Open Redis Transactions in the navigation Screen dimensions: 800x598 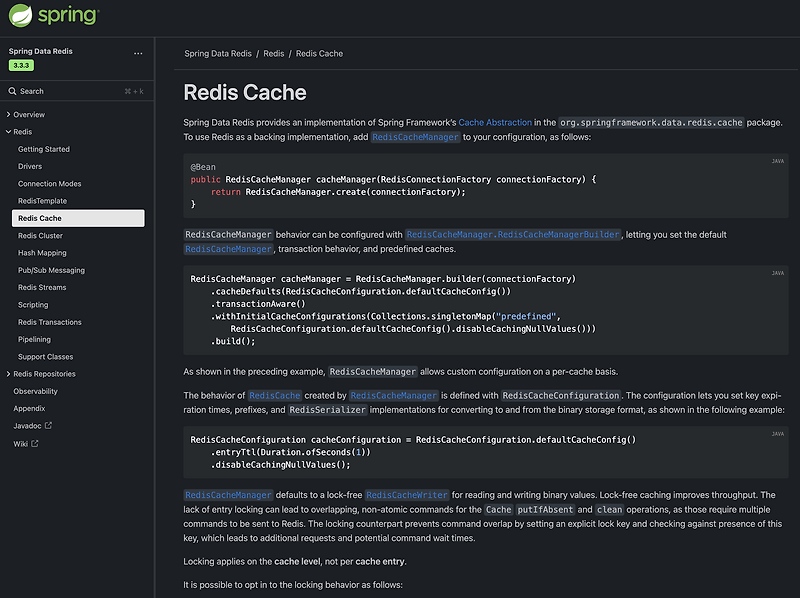point(49,322)
